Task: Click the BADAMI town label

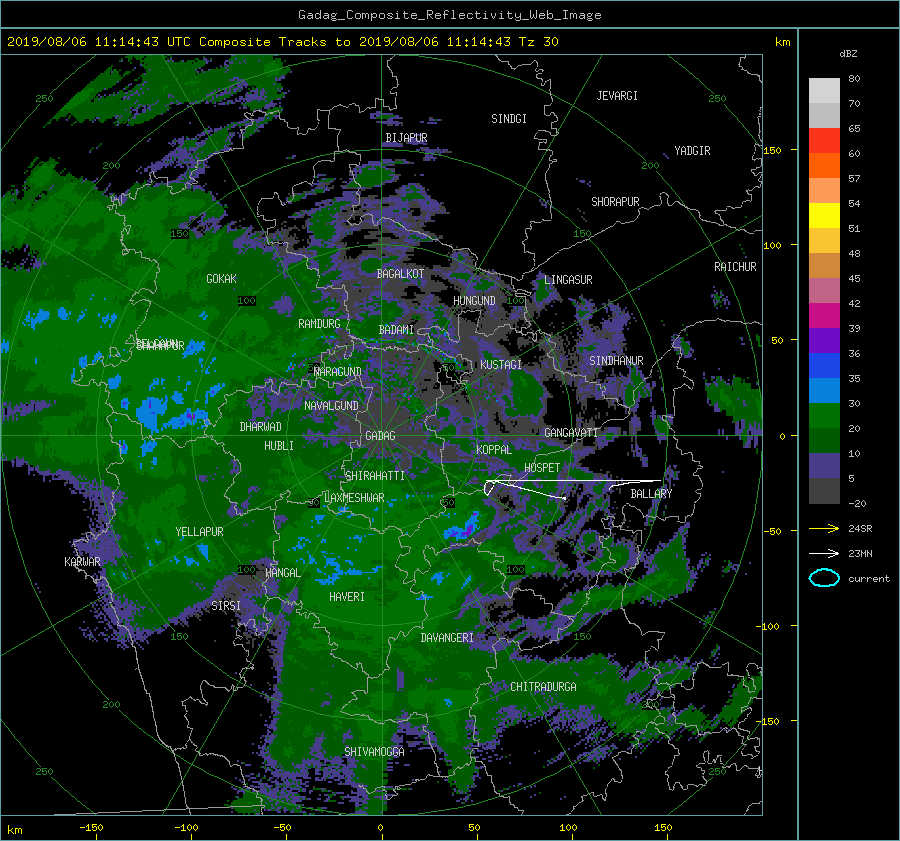Action: [x=396, y=330]
